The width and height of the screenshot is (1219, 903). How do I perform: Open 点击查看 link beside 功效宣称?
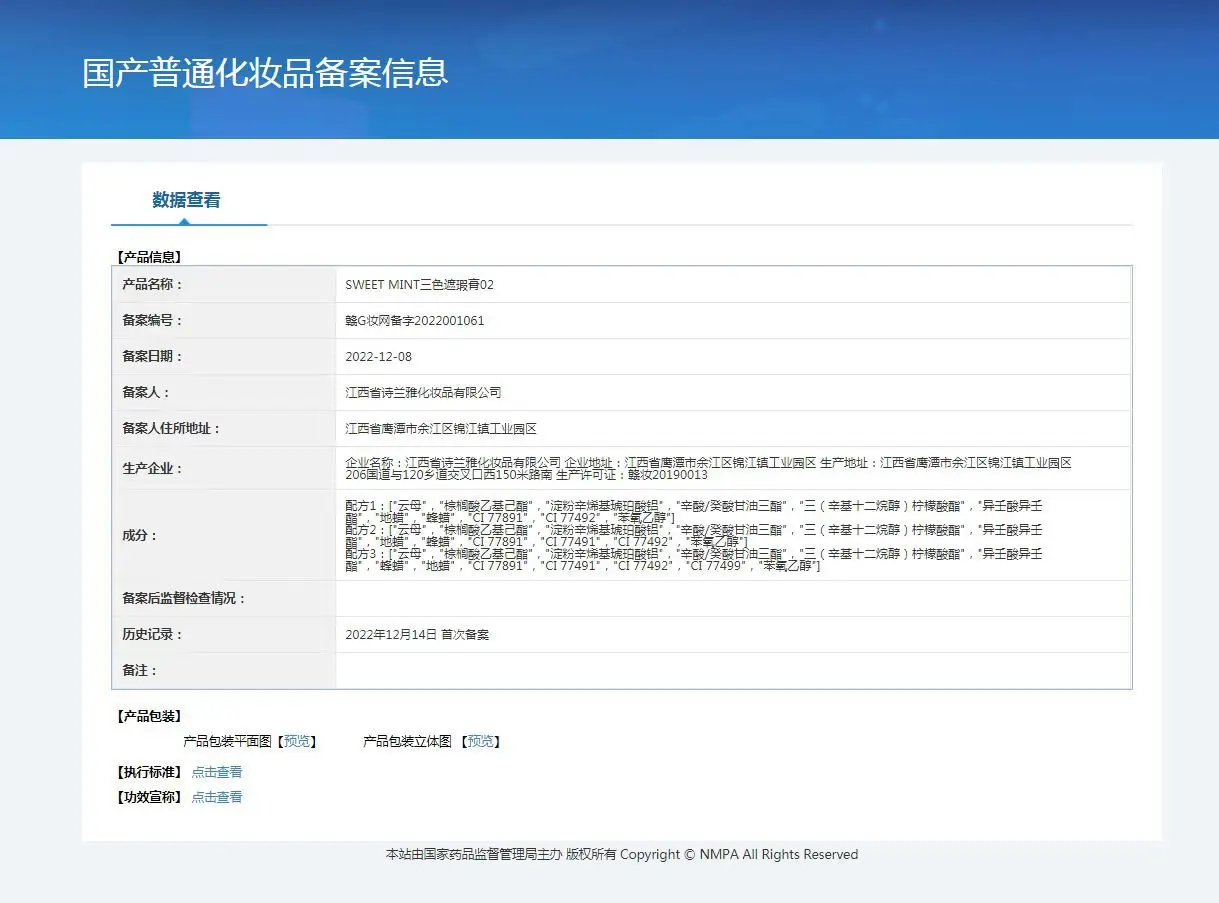[x=217, y=797]
